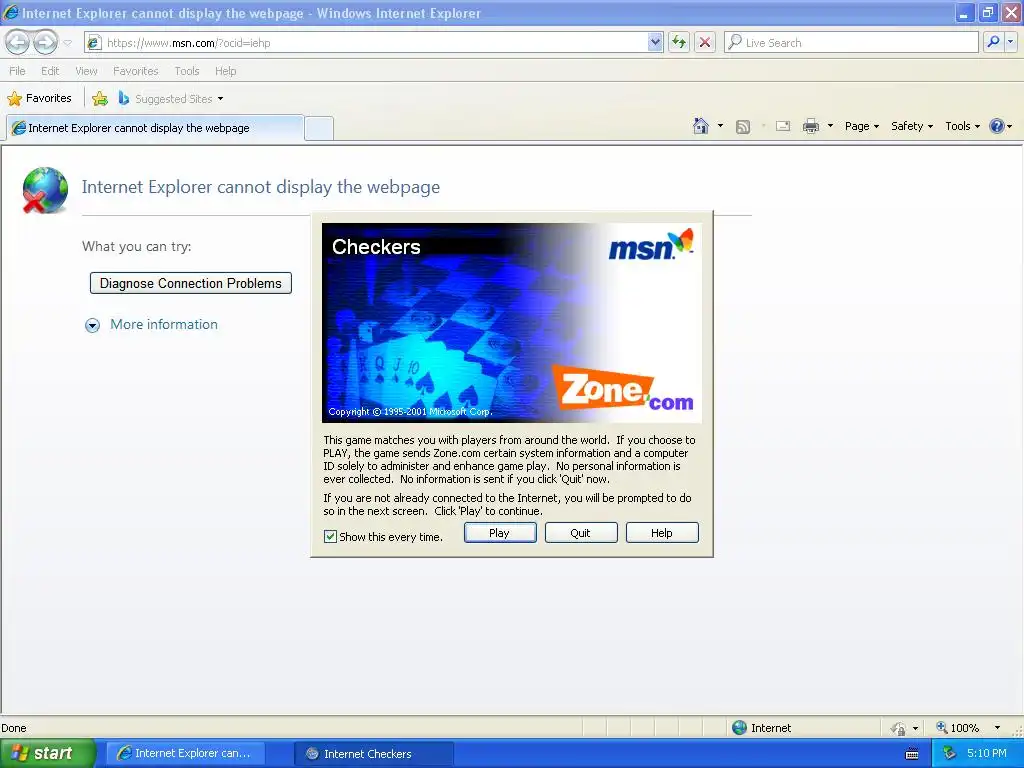
Task: Click the Zone.com logo
Action: pos(623,389)
